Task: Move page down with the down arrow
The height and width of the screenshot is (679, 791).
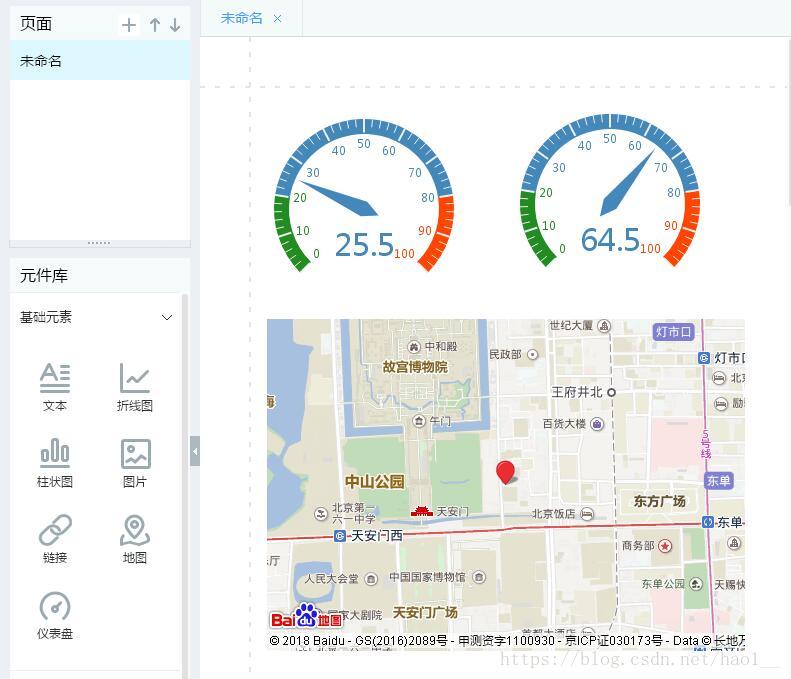Action: pyautogui.click(x=175, y=25)
